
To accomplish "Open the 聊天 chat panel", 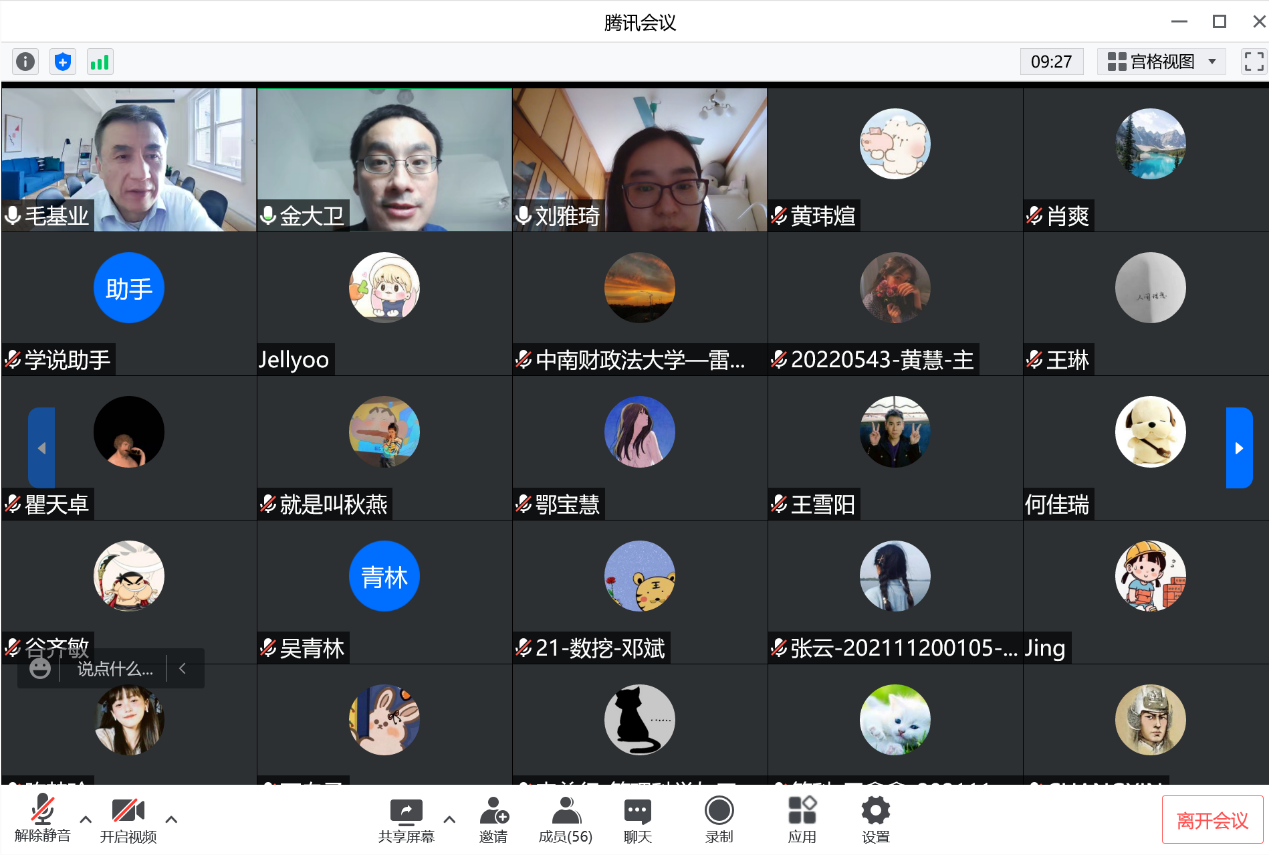I will (x=637, y=818).
